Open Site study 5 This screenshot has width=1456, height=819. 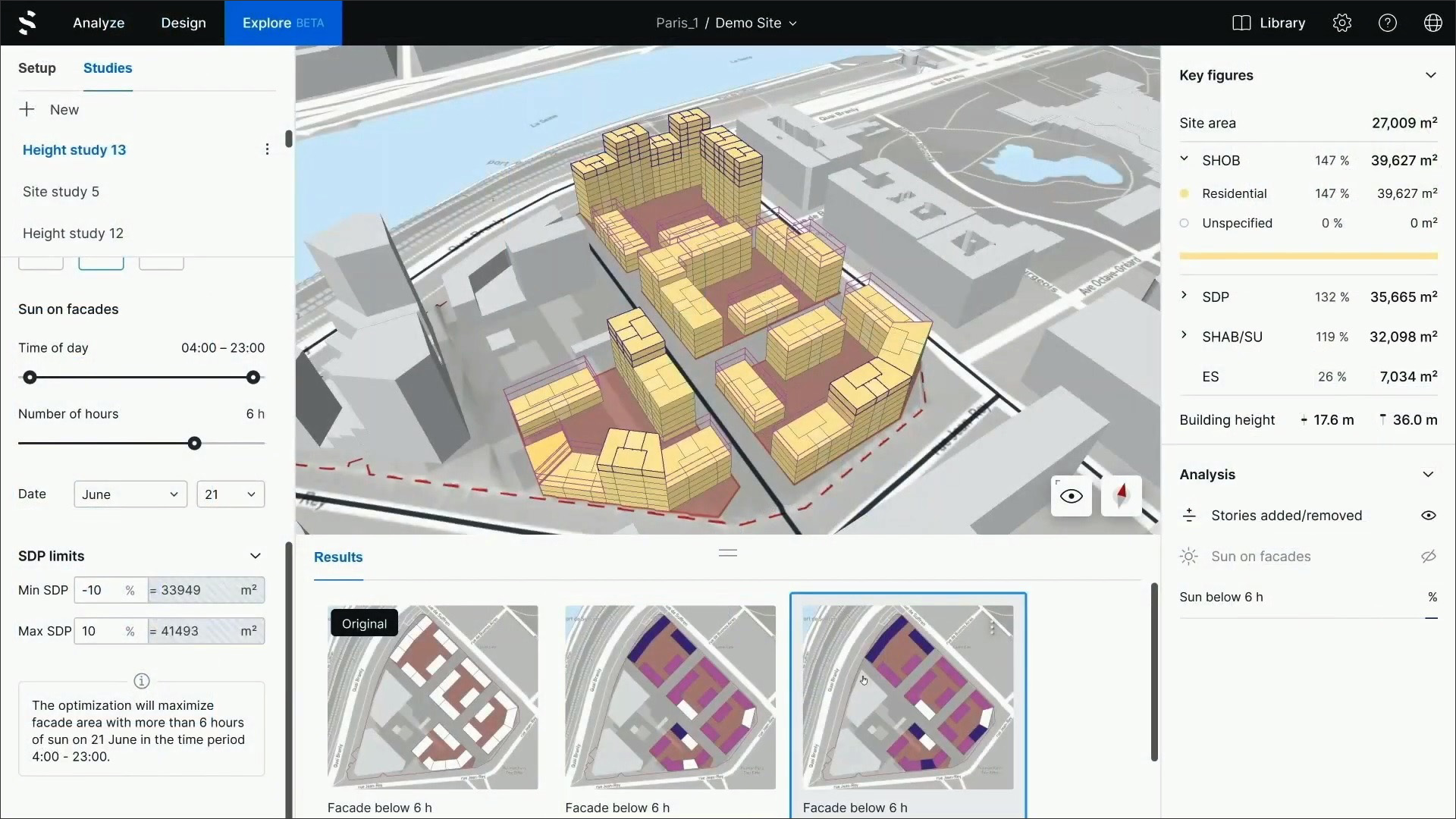pos(61,192)
